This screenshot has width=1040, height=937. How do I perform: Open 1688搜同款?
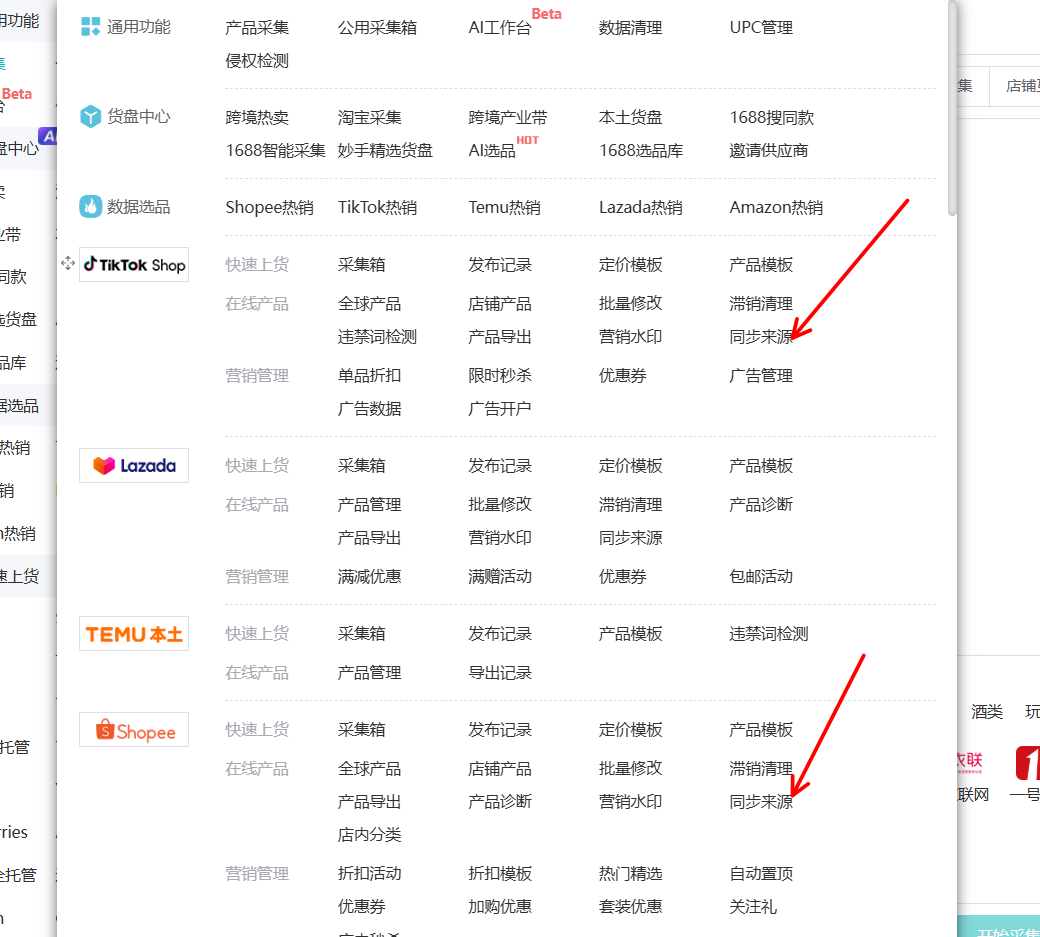point(772,118)
